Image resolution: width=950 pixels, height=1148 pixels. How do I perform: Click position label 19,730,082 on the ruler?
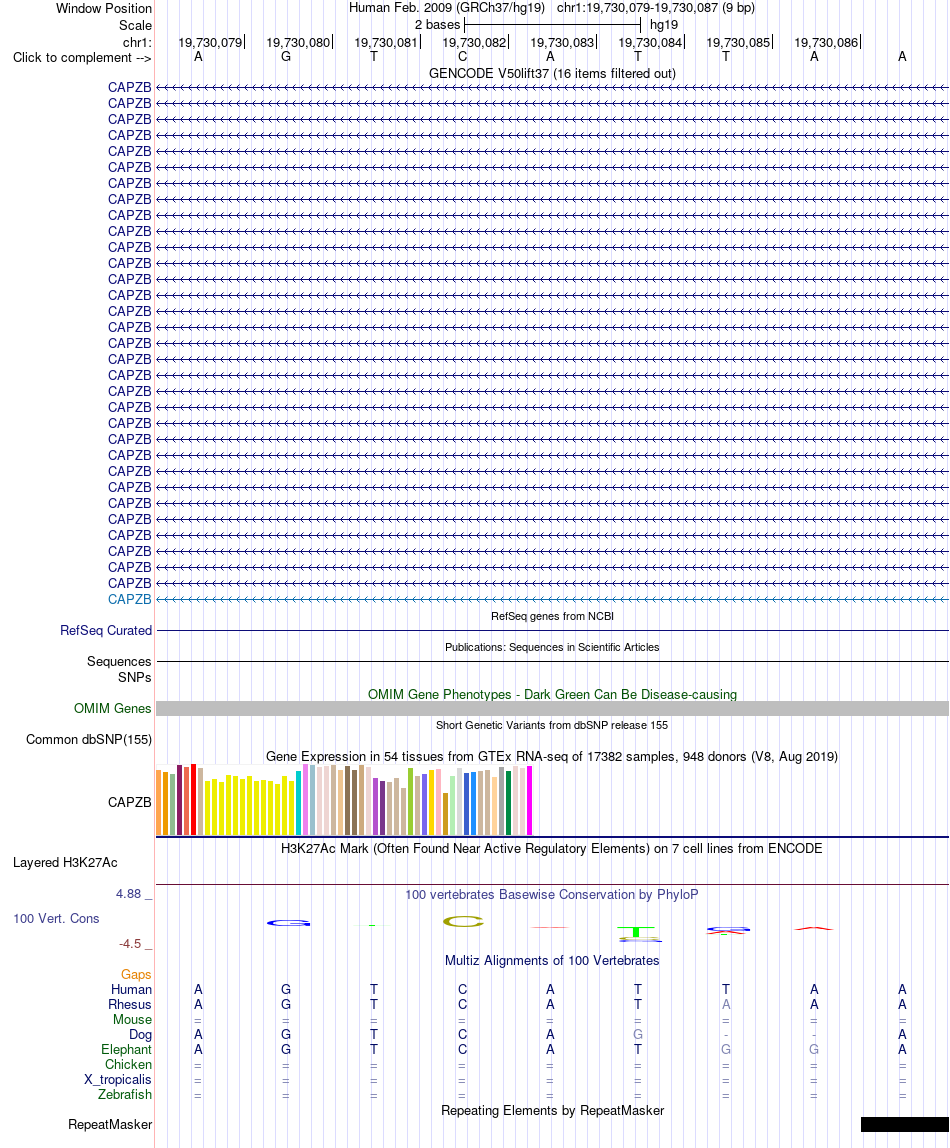coord(474,42)
